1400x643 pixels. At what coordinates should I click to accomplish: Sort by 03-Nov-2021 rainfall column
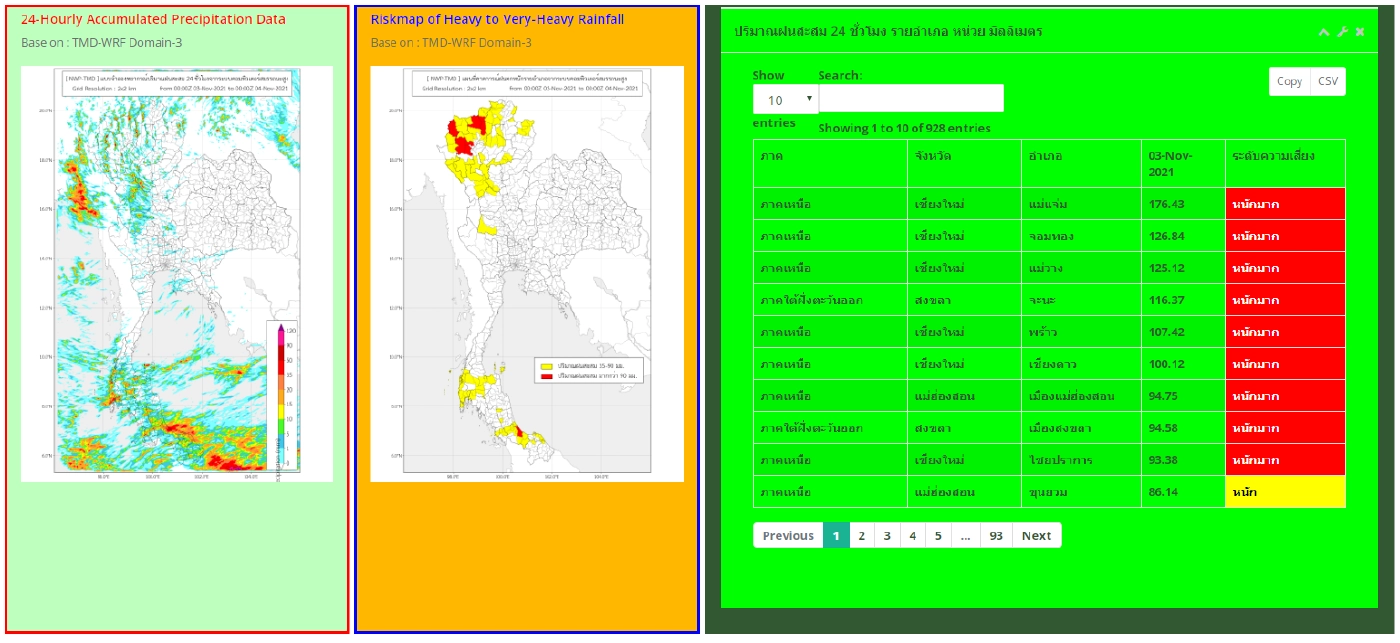1182,163
